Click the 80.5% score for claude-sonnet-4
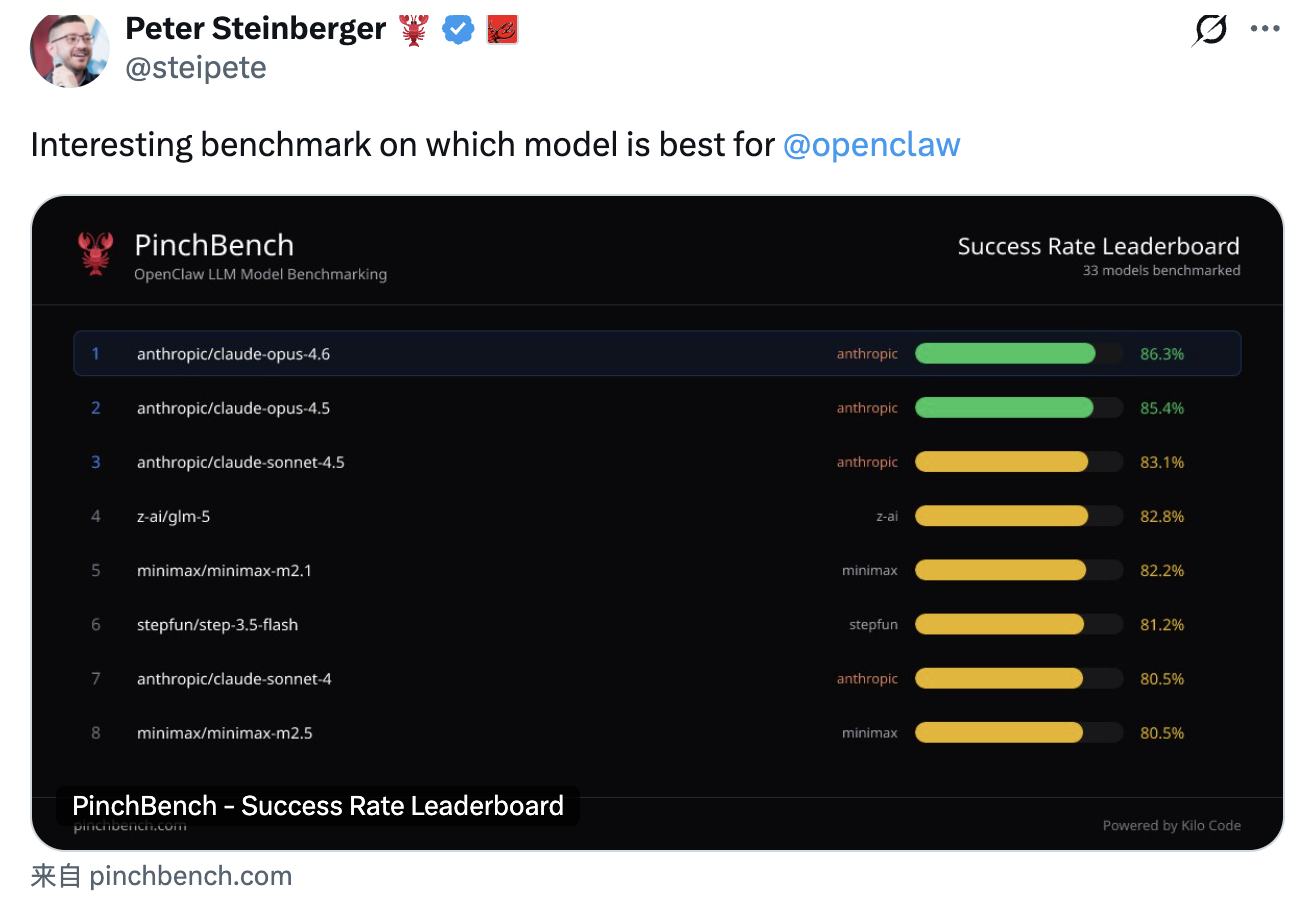 click(x=1161, y=679)
